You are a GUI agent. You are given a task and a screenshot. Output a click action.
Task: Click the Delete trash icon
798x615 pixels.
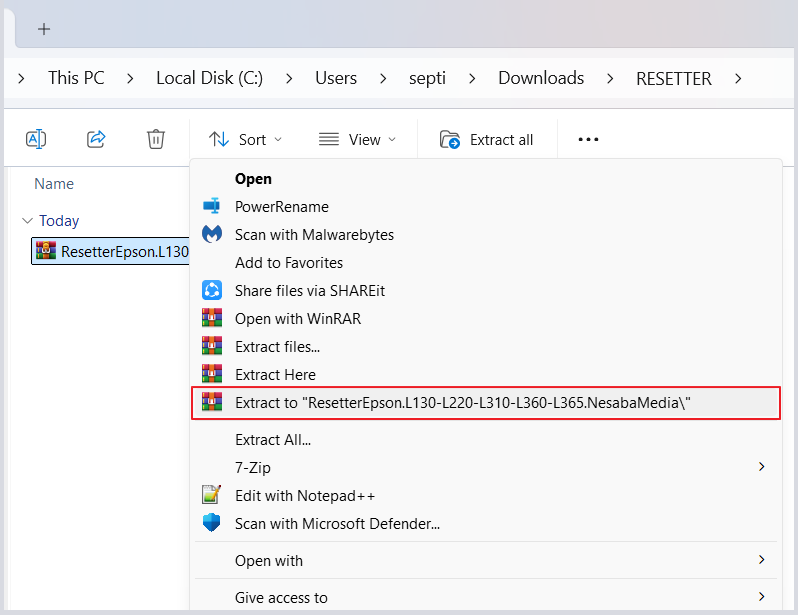click(x=156, y=139)
